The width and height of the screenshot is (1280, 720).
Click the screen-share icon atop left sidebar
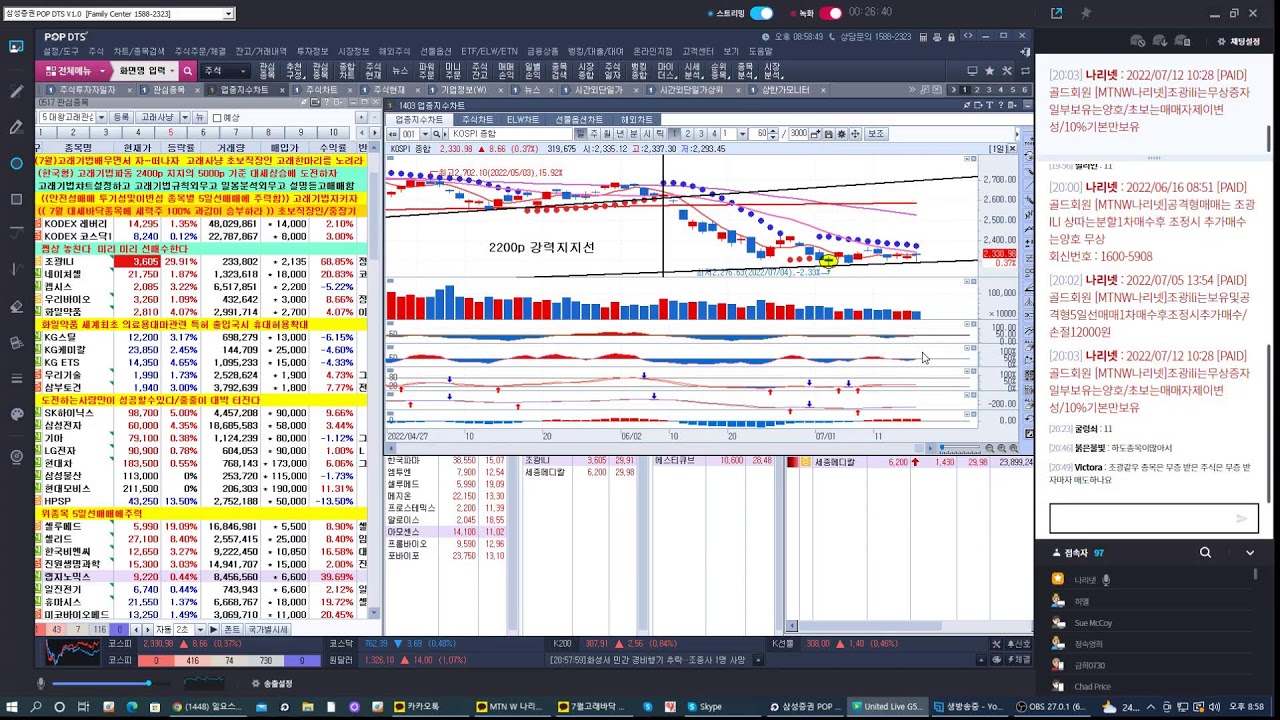click(16, 46)
